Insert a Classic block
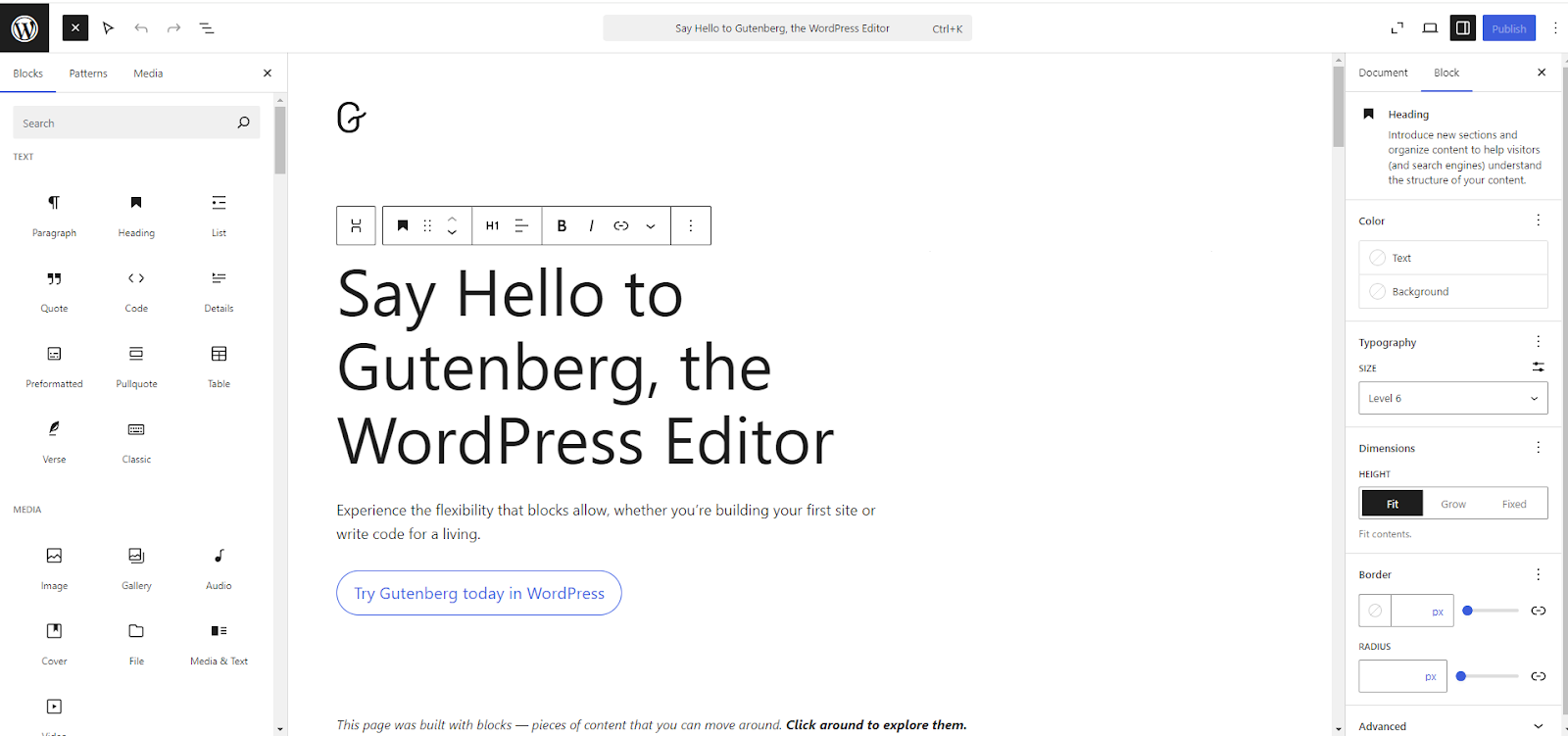The width and height of the screenshot is (1568, 736). (136, 441)
